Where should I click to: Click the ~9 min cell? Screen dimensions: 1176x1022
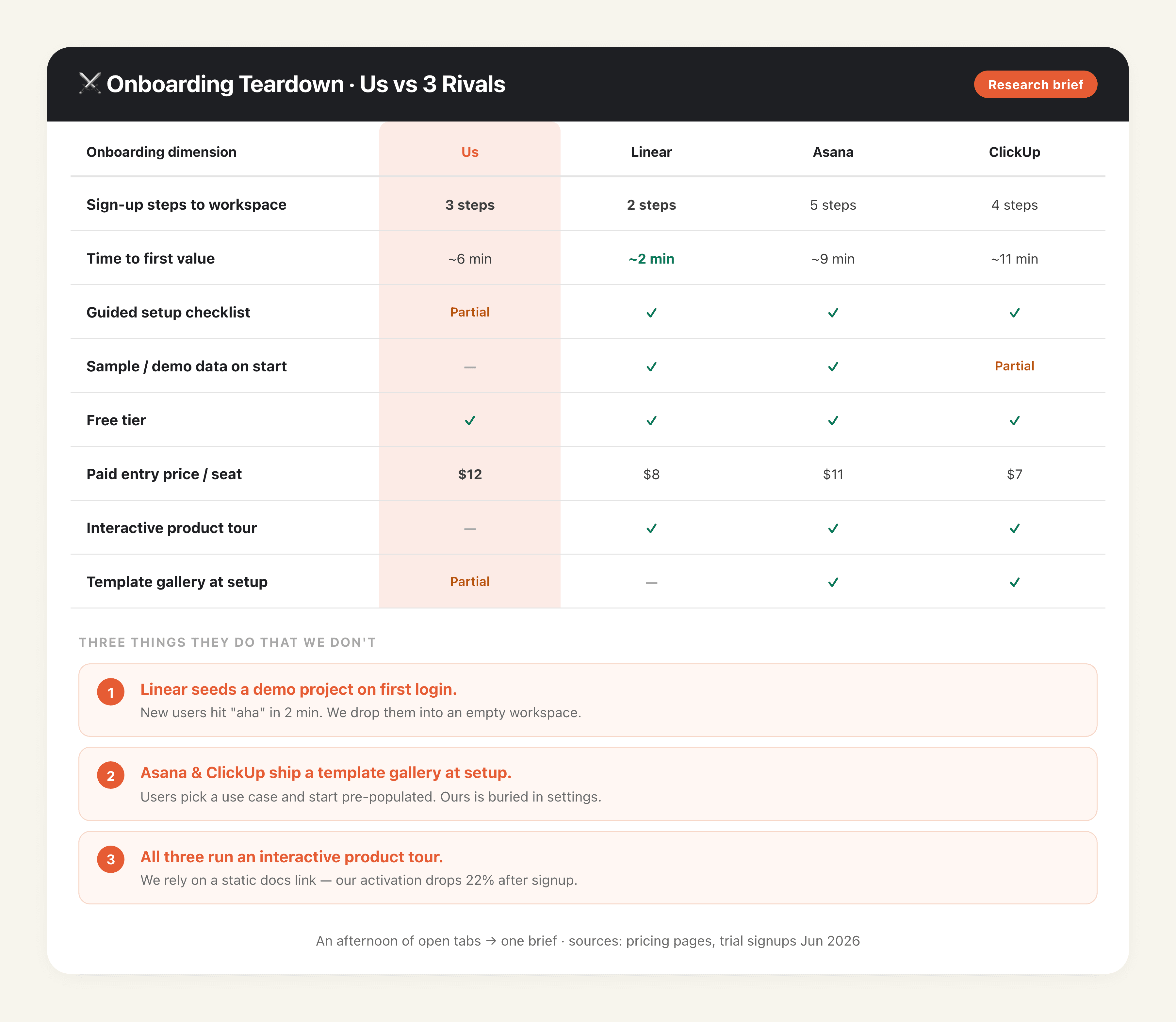click(833, 259)
